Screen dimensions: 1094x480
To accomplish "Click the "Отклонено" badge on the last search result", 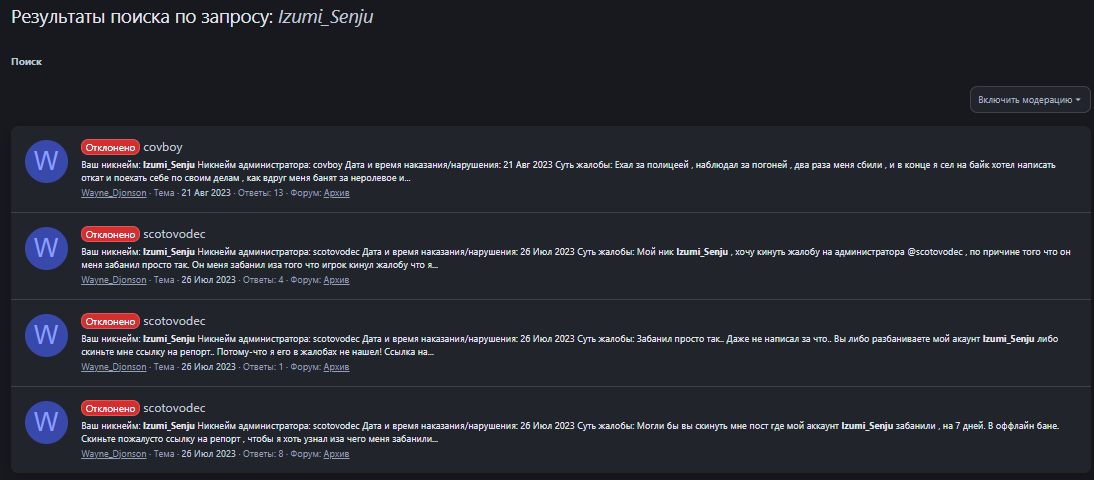I will click(110, 408).
